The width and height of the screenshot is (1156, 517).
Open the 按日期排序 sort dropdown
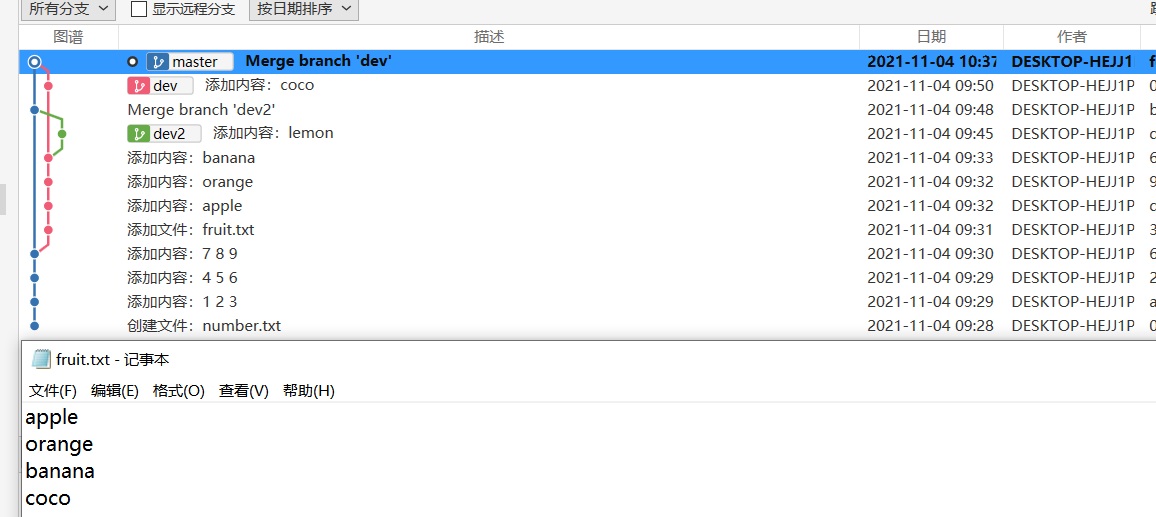tap(304, 10)
